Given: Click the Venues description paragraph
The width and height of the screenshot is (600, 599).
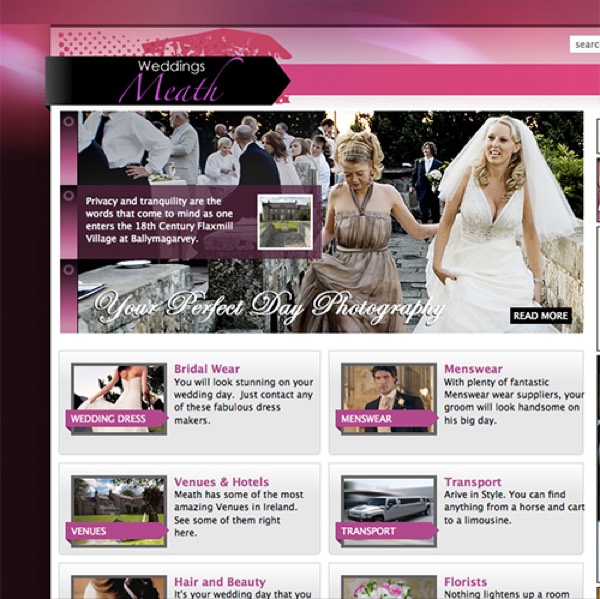Looking at the screenshot, I should [239, 513].
